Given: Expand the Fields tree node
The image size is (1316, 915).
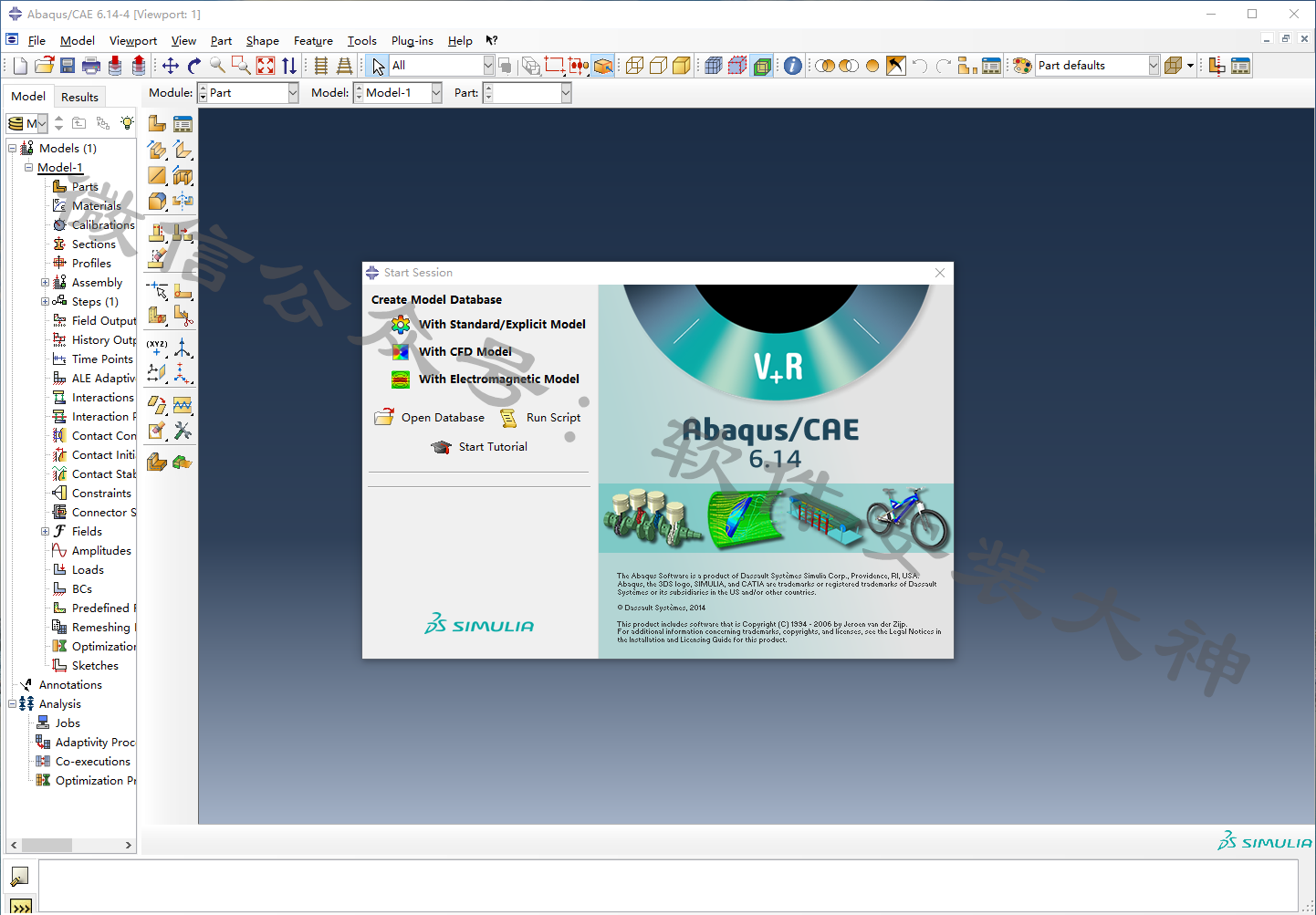Looking at the screenshot, I should pos(45,532).
